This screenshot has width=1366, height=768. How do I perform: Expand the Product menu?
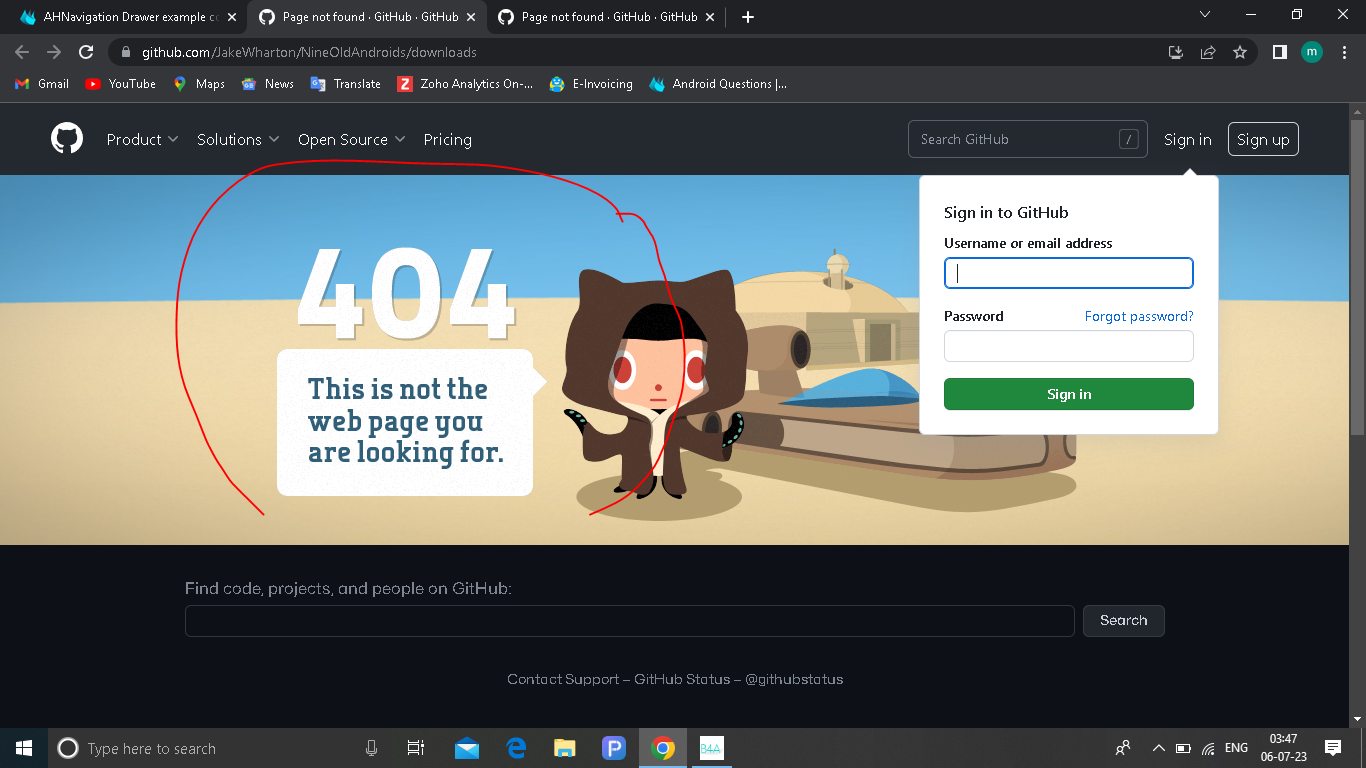[142, 140]
